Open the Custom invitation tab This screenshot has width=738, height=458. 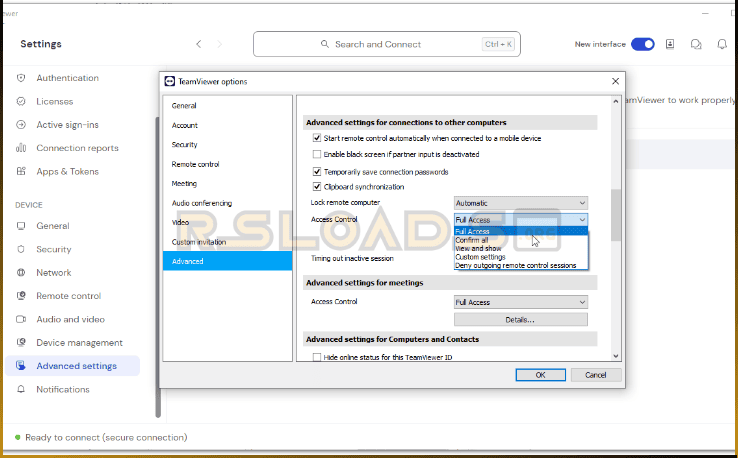click(227, 242)
